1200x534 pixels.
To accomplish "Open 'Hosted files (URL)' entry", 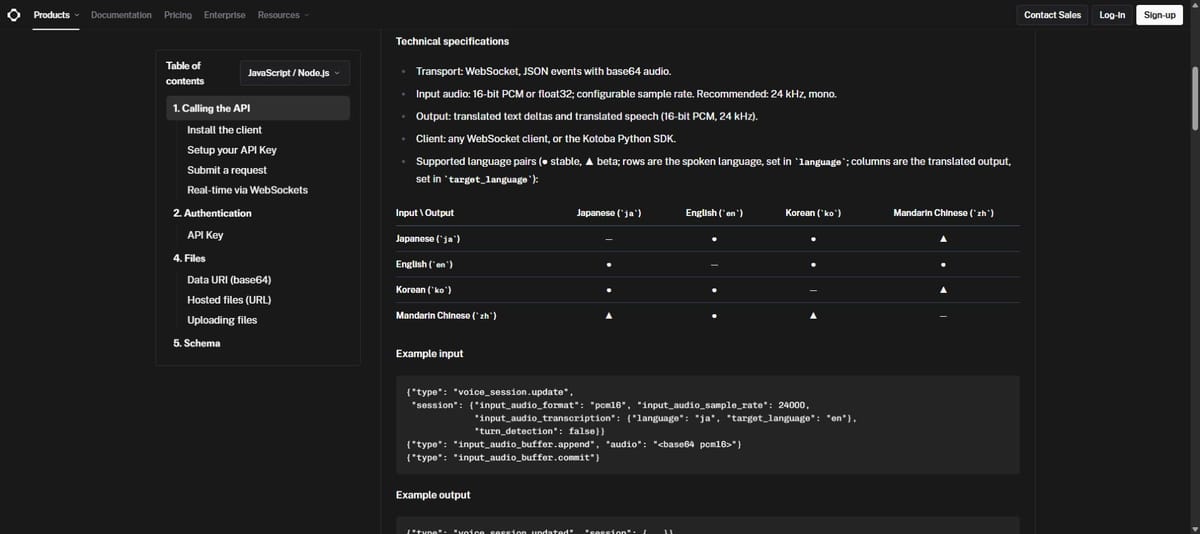I will pyautogui.click(x=229, y=300).
